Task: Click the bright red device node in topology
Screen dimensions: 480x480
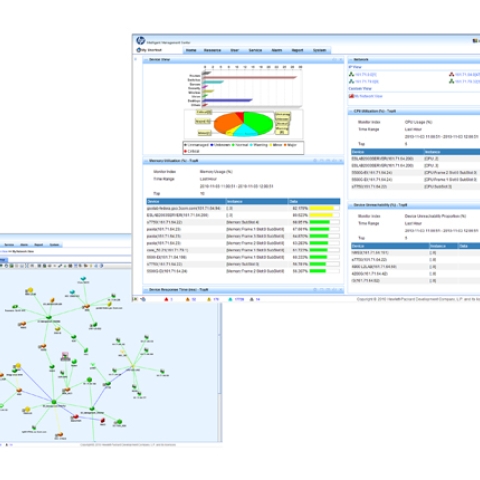Action: click(x=76, y=417)
